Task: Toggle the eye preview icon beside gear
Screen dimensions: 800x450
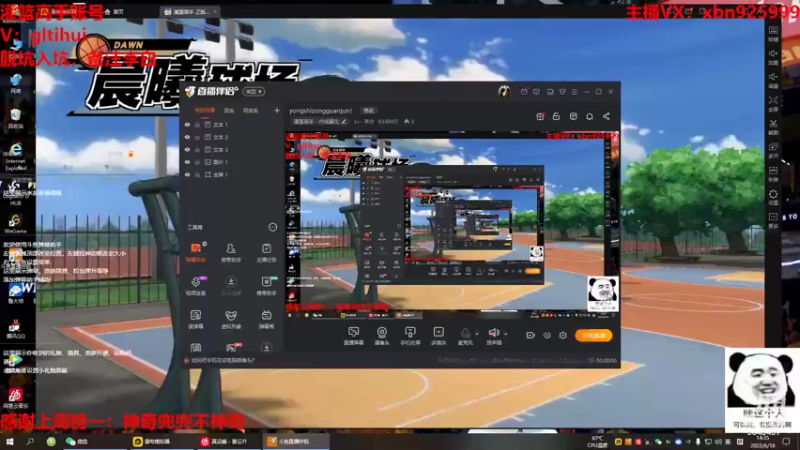Action: (x=547, y=335)
